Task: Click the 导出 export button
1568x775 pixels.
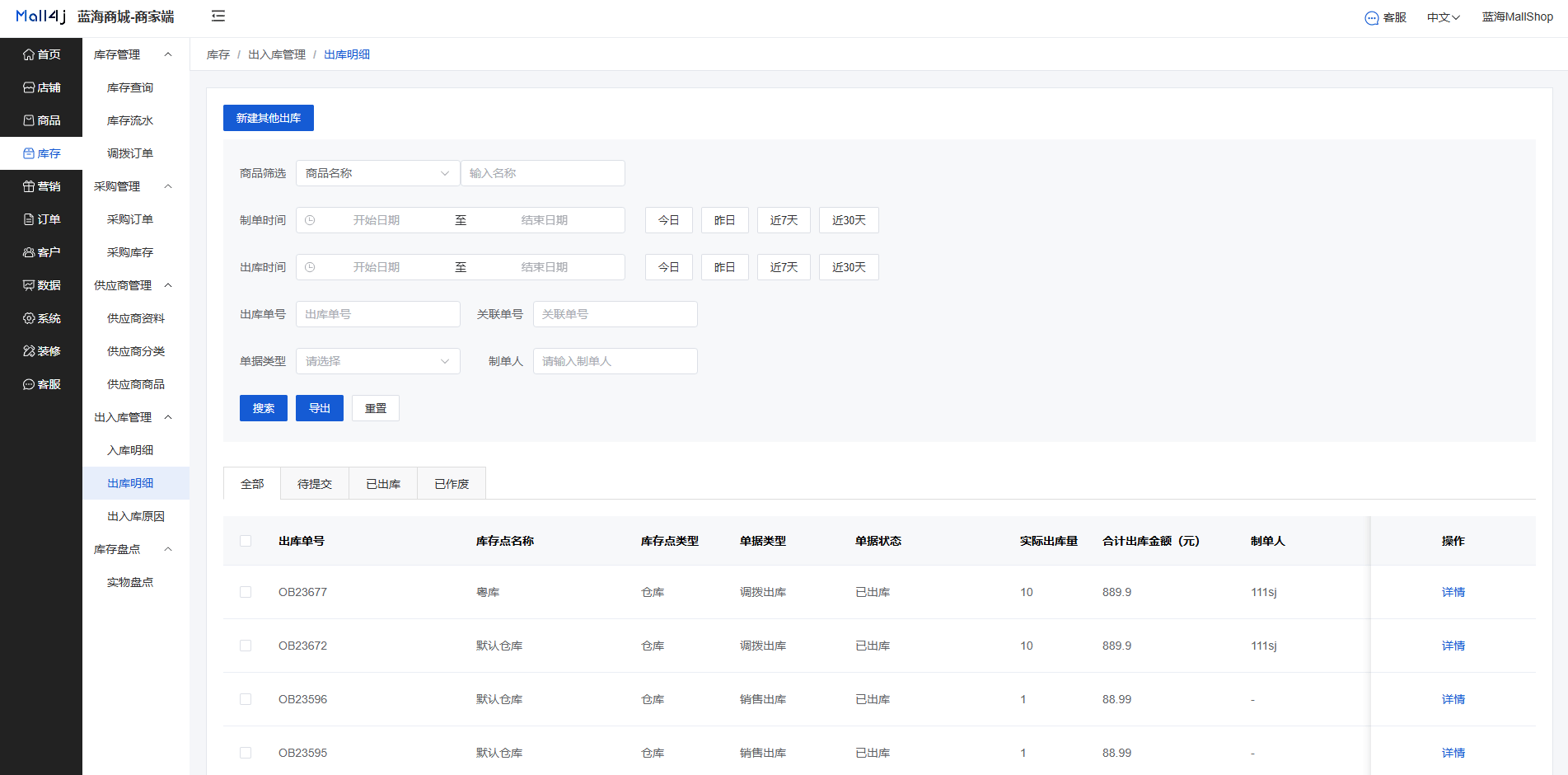Action: click(x=320, y=408)
